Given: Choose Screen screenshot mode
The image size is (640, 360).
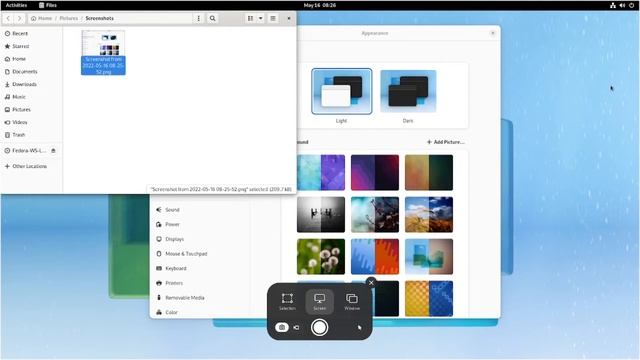Looking at the screenshot, I should (x=320, y=302).
